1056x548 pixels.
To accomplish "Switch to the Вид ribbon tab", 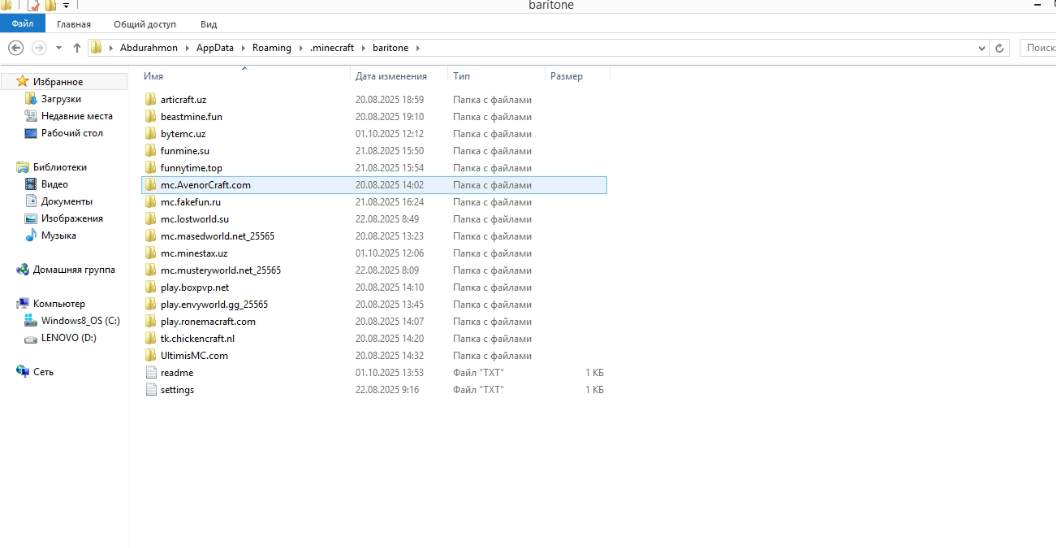I will coord(208,24).
